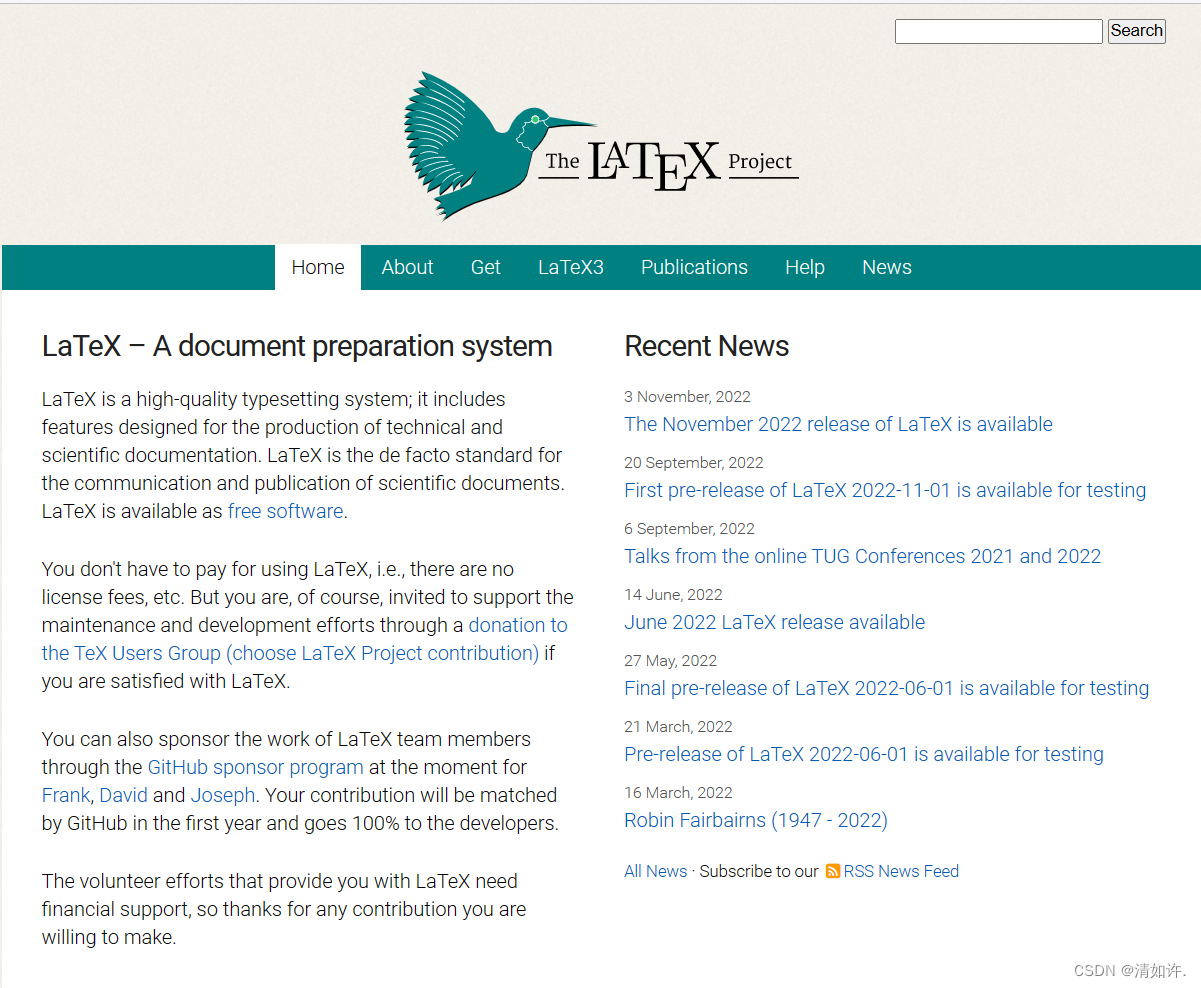Open the News menu item
Image resolution: width=1201 pixels, height=988 pixels.
887,267
